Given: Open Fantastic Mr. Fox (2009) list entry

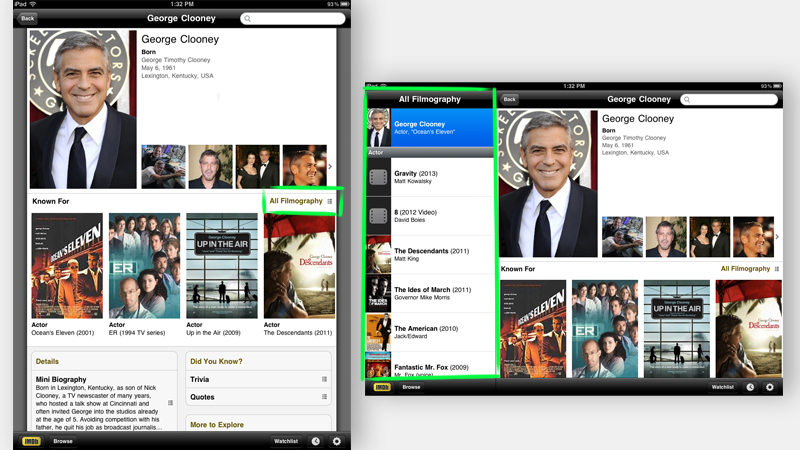Looking at the screenshot, I should pyautogui.click(x=430, y=364).
